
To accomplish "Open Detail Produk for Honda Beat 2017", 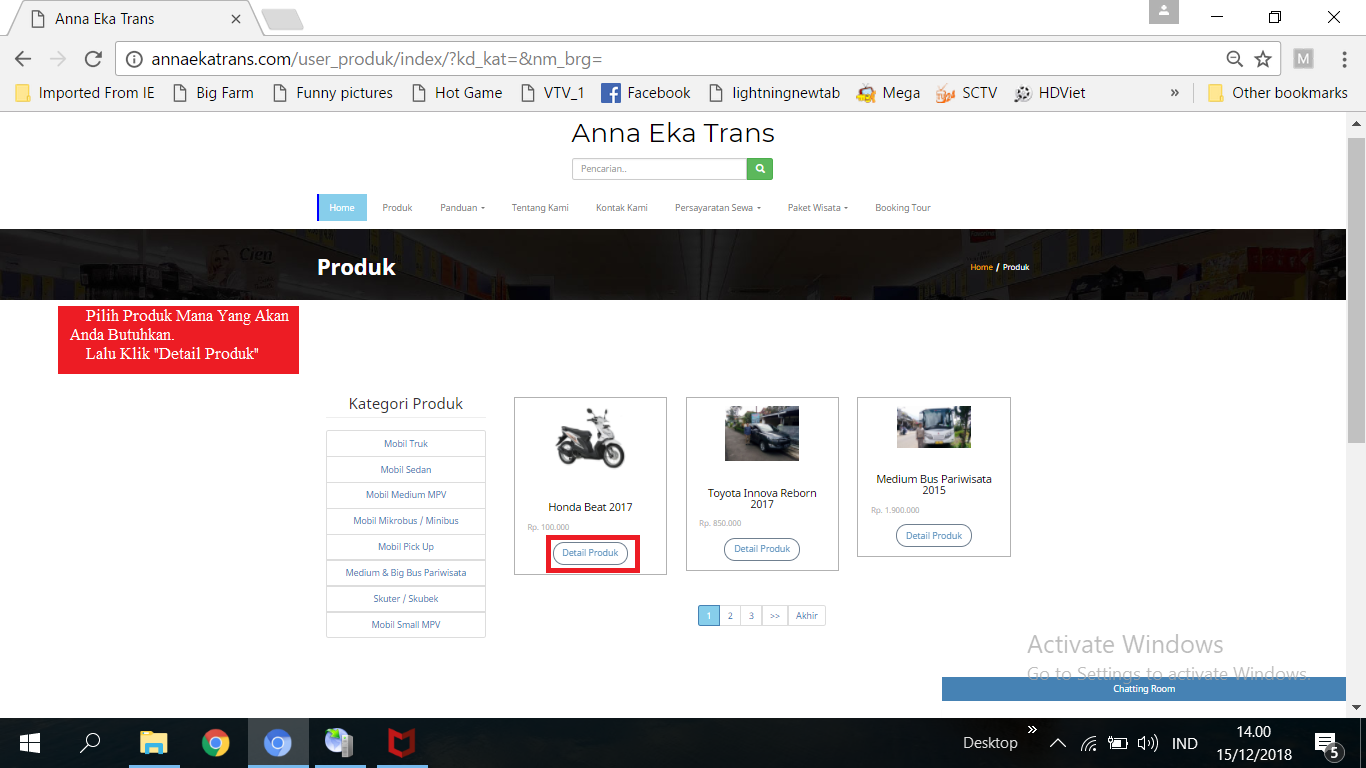I will click(x=590, y=553).
